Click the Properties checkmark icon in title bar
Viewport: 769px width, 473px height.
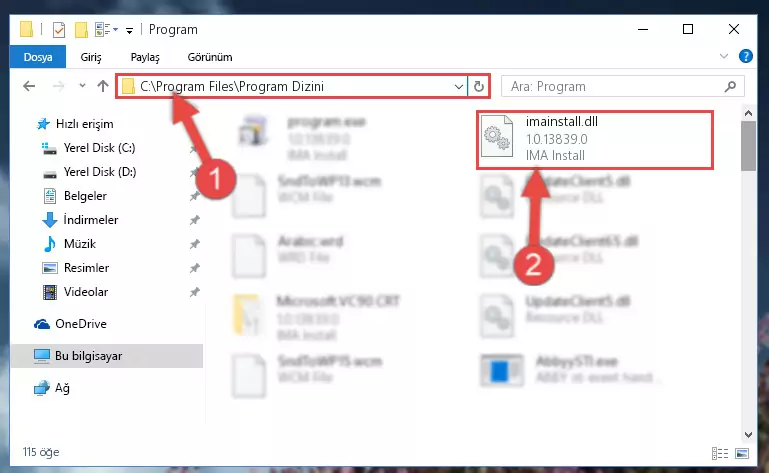58,30
